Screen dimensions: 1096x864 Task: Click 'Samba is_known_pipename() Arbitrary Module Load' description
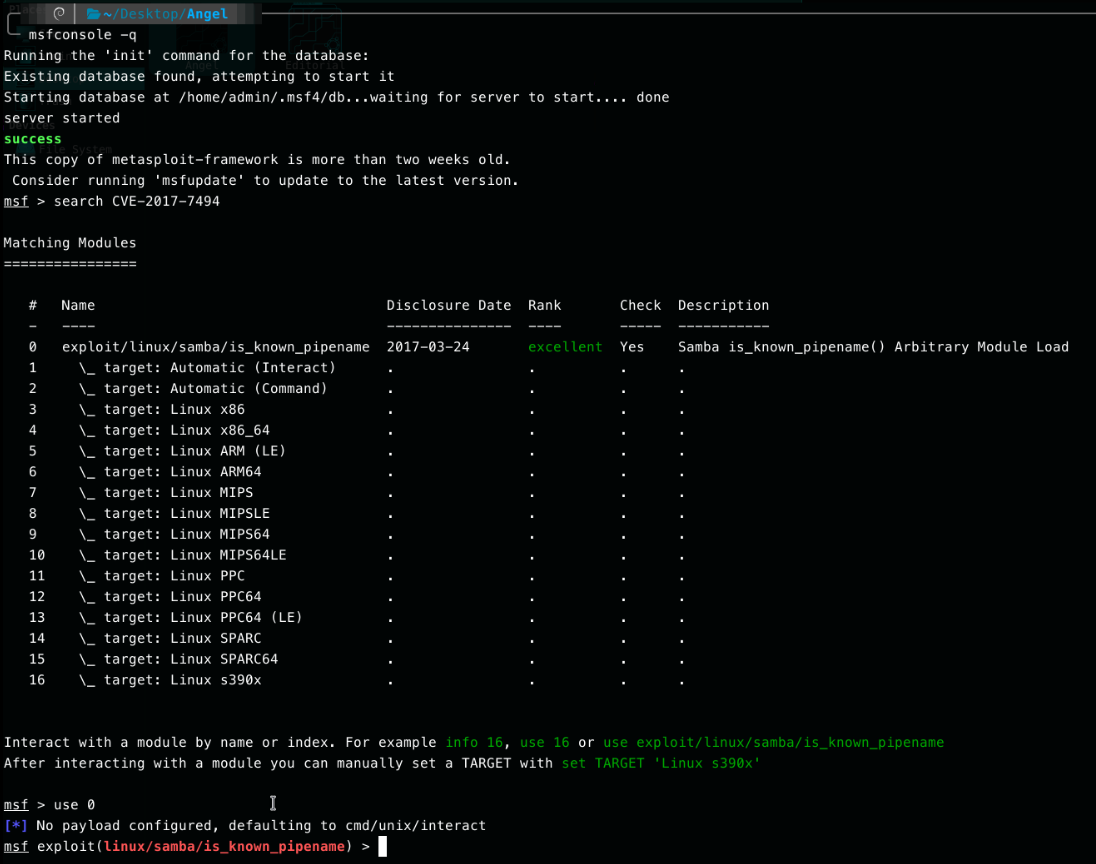pyautogui.click(x=873, y=347)
